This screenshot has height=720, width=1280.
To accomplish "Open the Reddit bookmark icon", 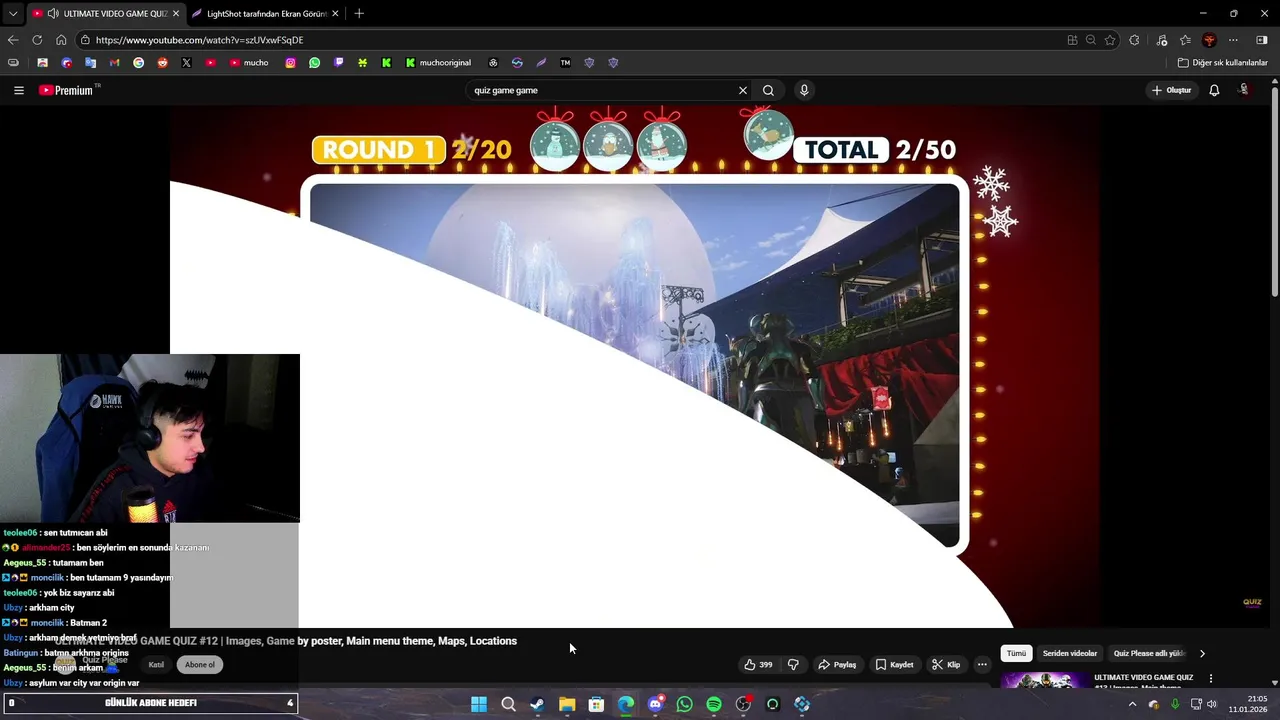I will [x=162, y=62].
